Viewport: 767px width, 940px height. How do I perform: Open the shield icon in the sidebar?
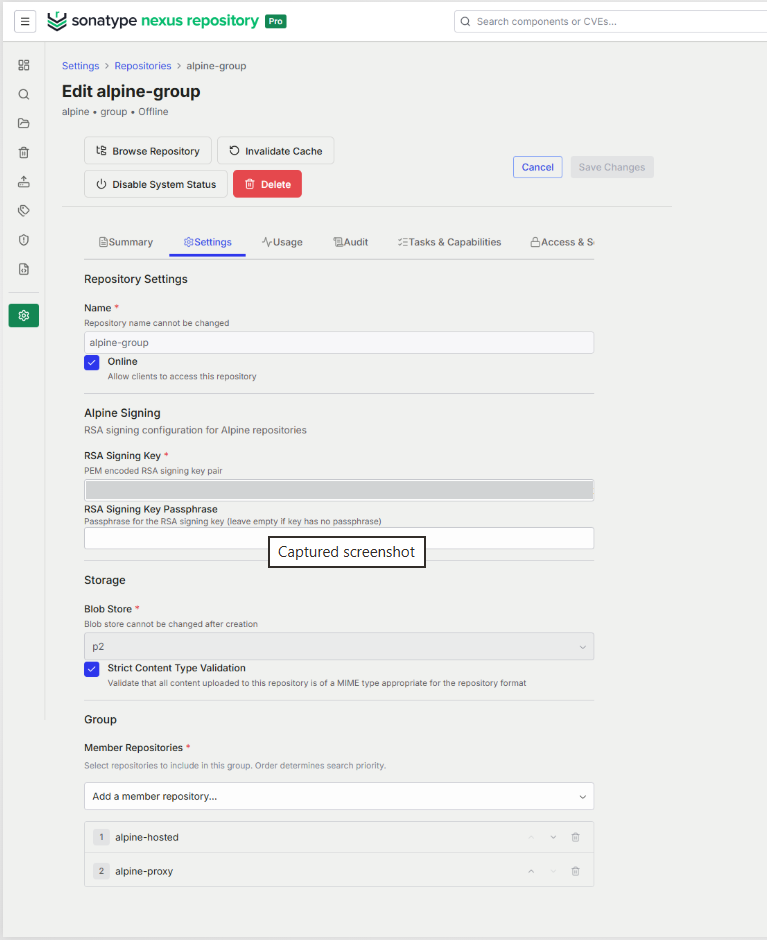[x=24, y=240]
